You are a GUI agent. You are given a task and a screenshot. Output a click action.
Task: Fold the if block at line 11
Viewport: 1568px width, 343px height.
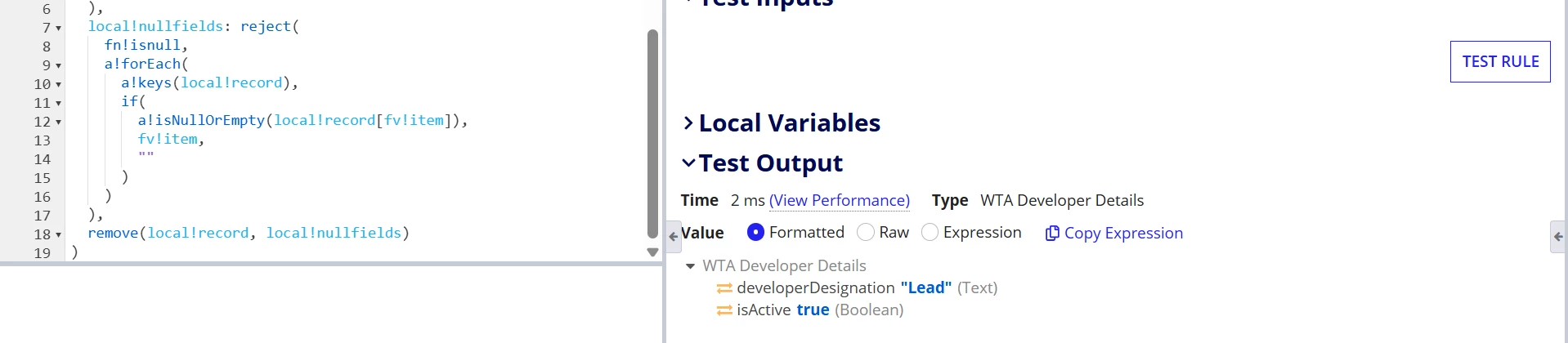[x=58, y=104]
